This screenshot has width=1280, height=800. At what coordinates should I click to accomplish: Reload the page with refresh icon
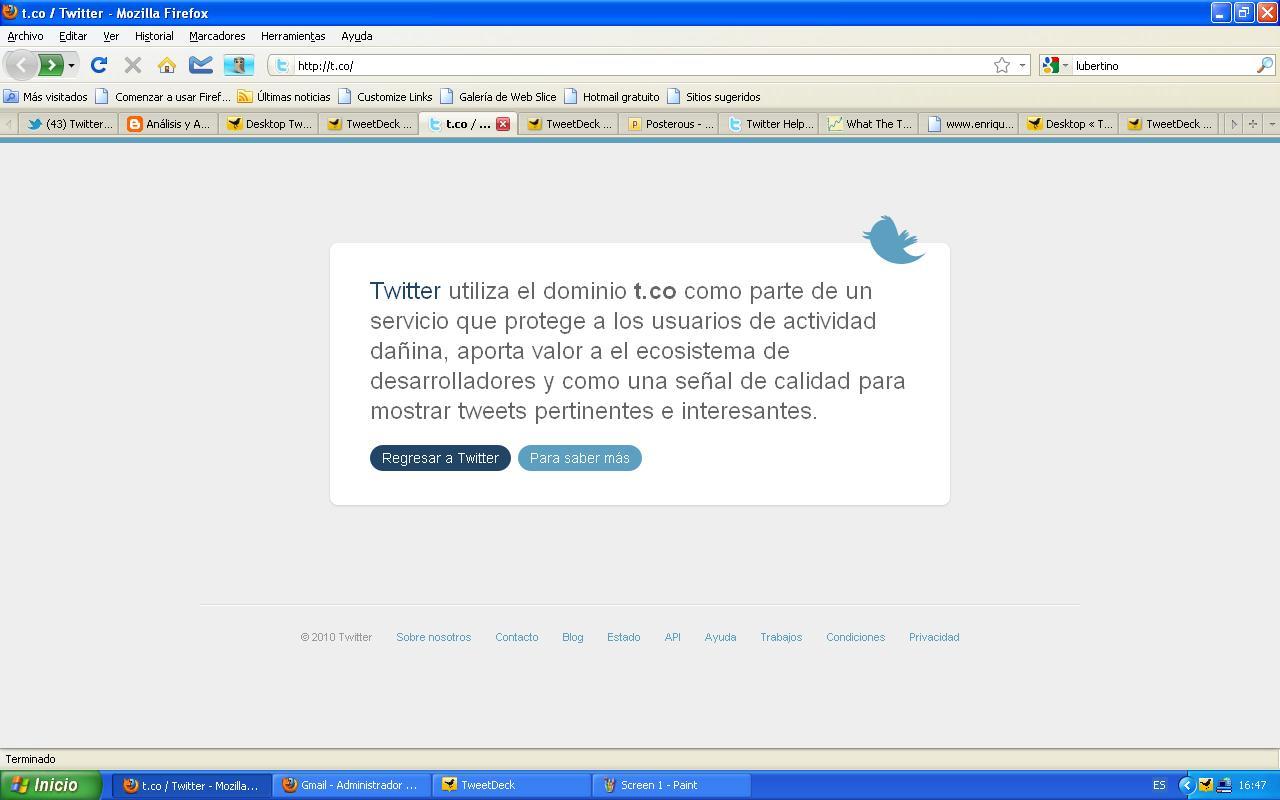pyautogui.click(x=98, y=65)
